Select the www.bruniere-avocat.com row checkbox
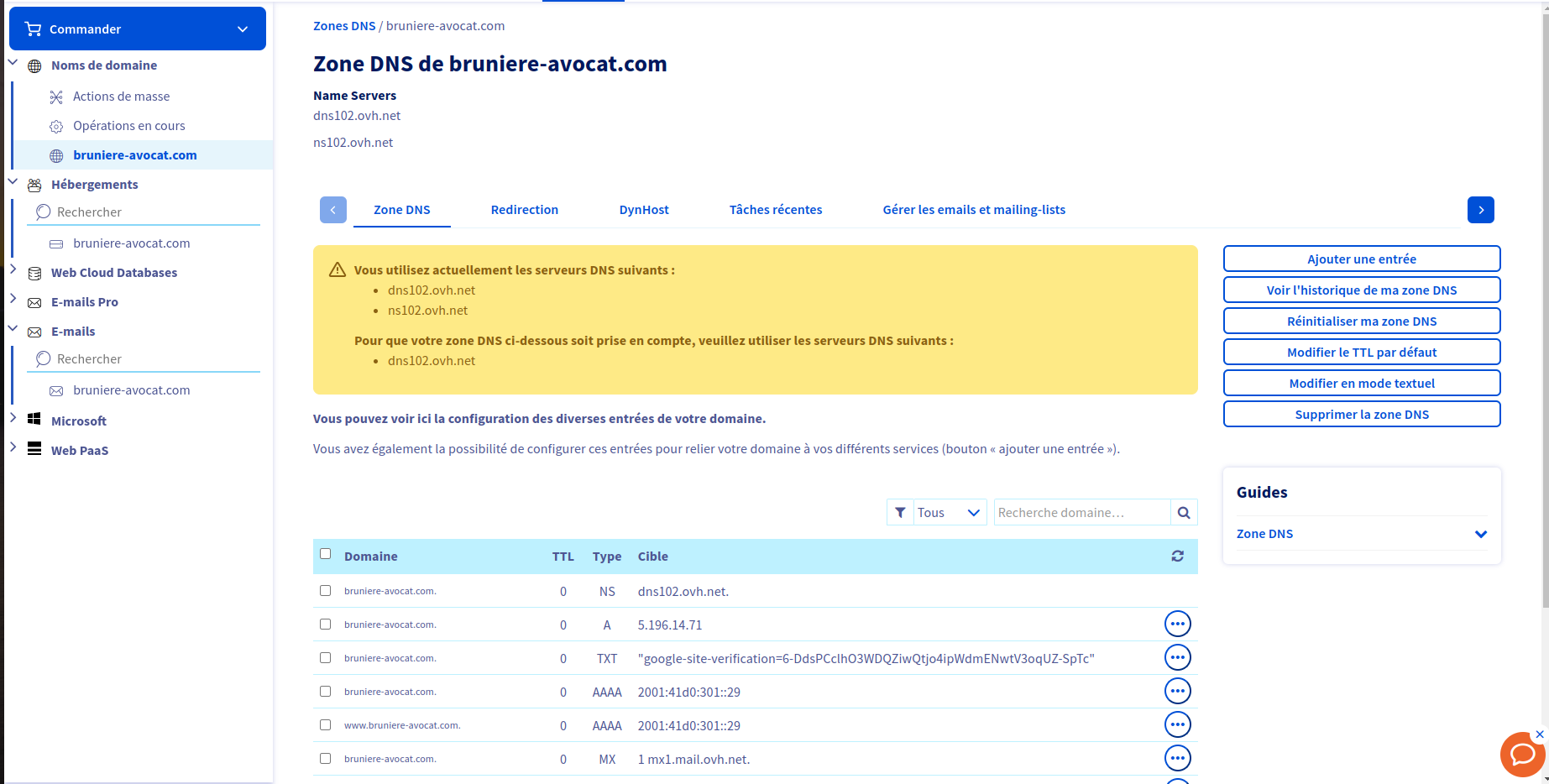 [326, 725]
